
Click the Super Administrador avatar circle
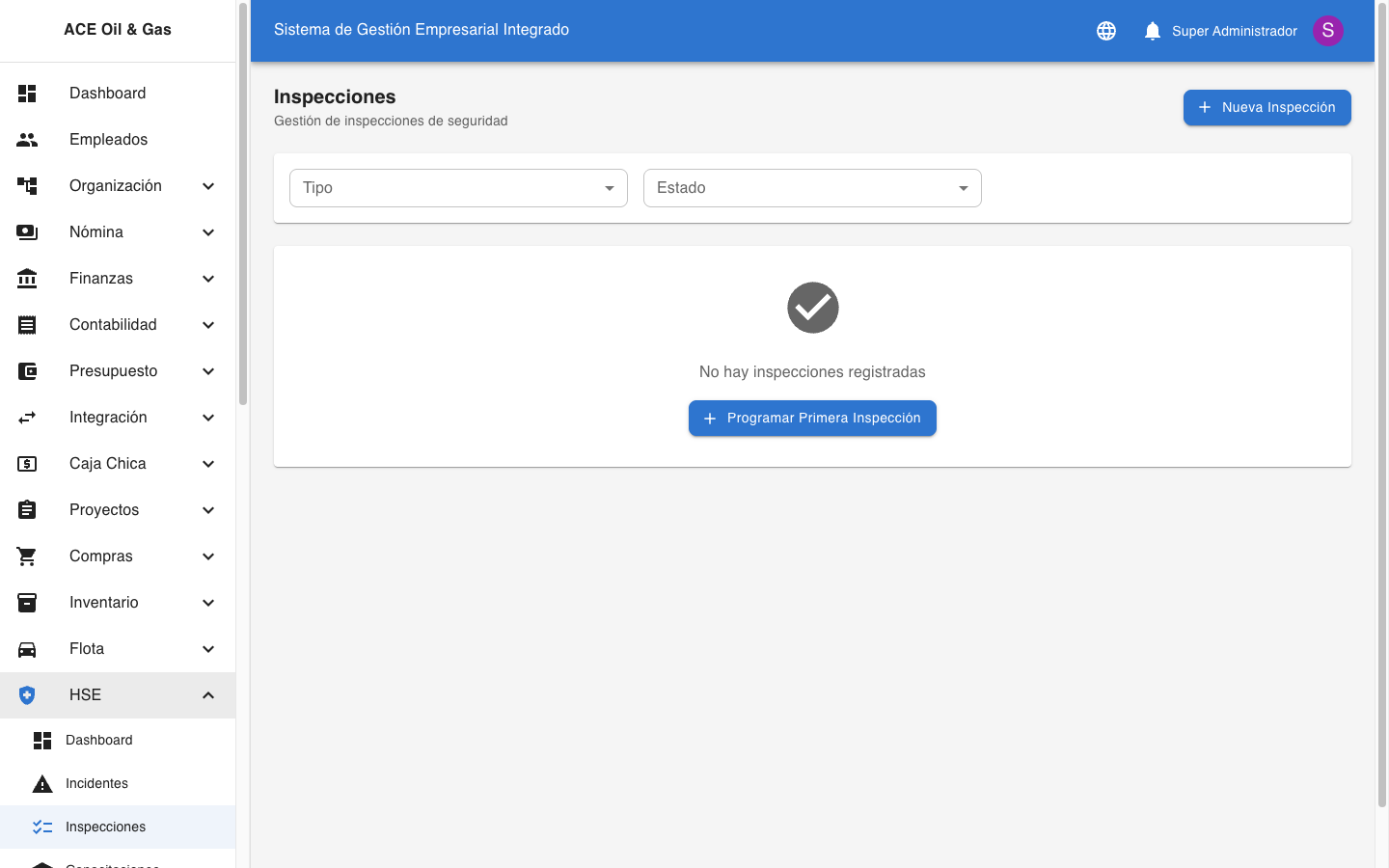[1328, 30]
